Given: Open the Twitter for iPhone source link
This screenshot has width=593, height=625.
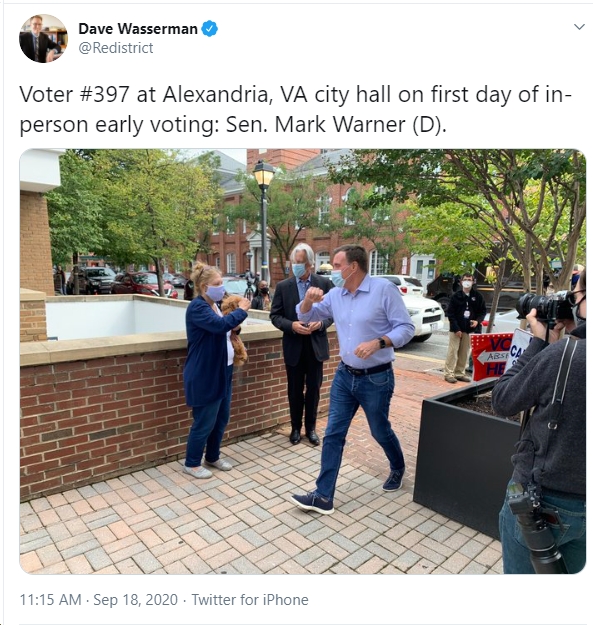Looking at the screenshot, I should pos(250,599).
